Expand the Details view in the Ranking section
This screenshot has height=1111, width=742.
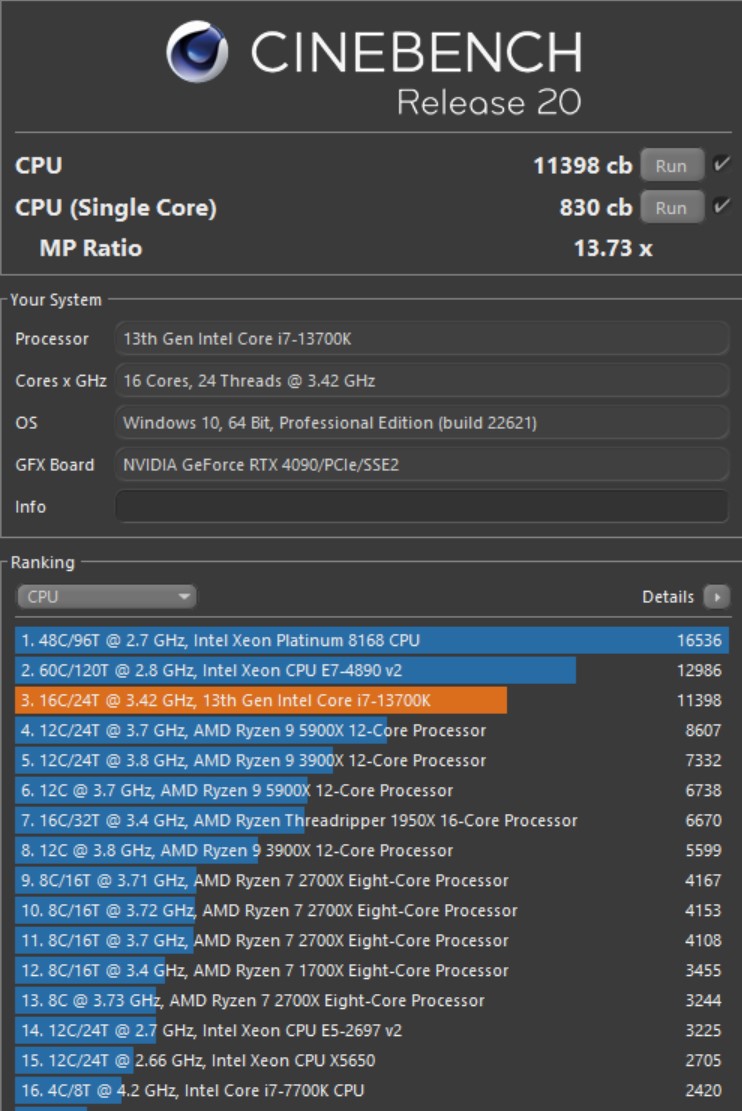(718, 595)
